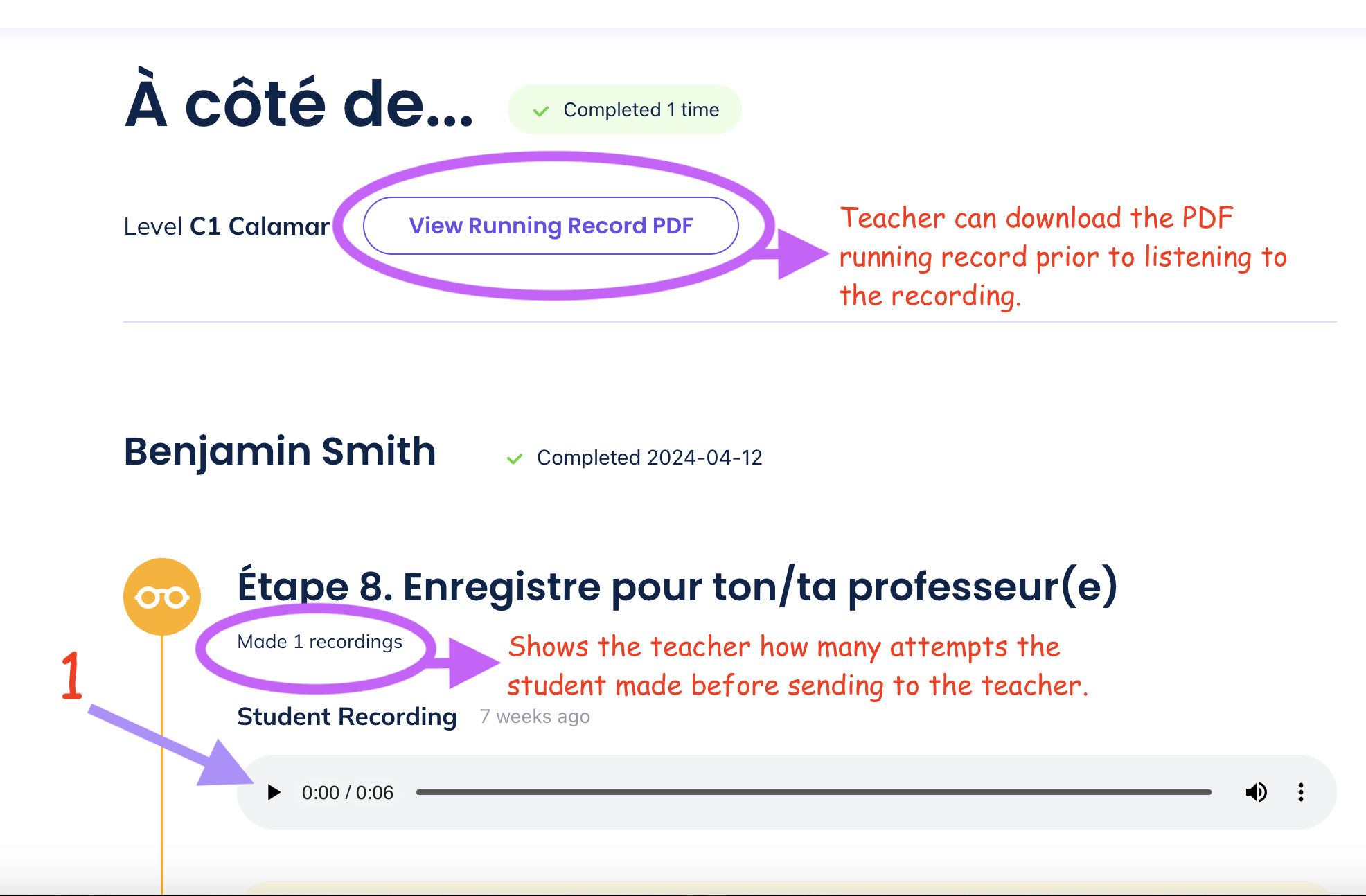Click green checkmark beside Completed 2024-04-12

(x=515, y=459)
